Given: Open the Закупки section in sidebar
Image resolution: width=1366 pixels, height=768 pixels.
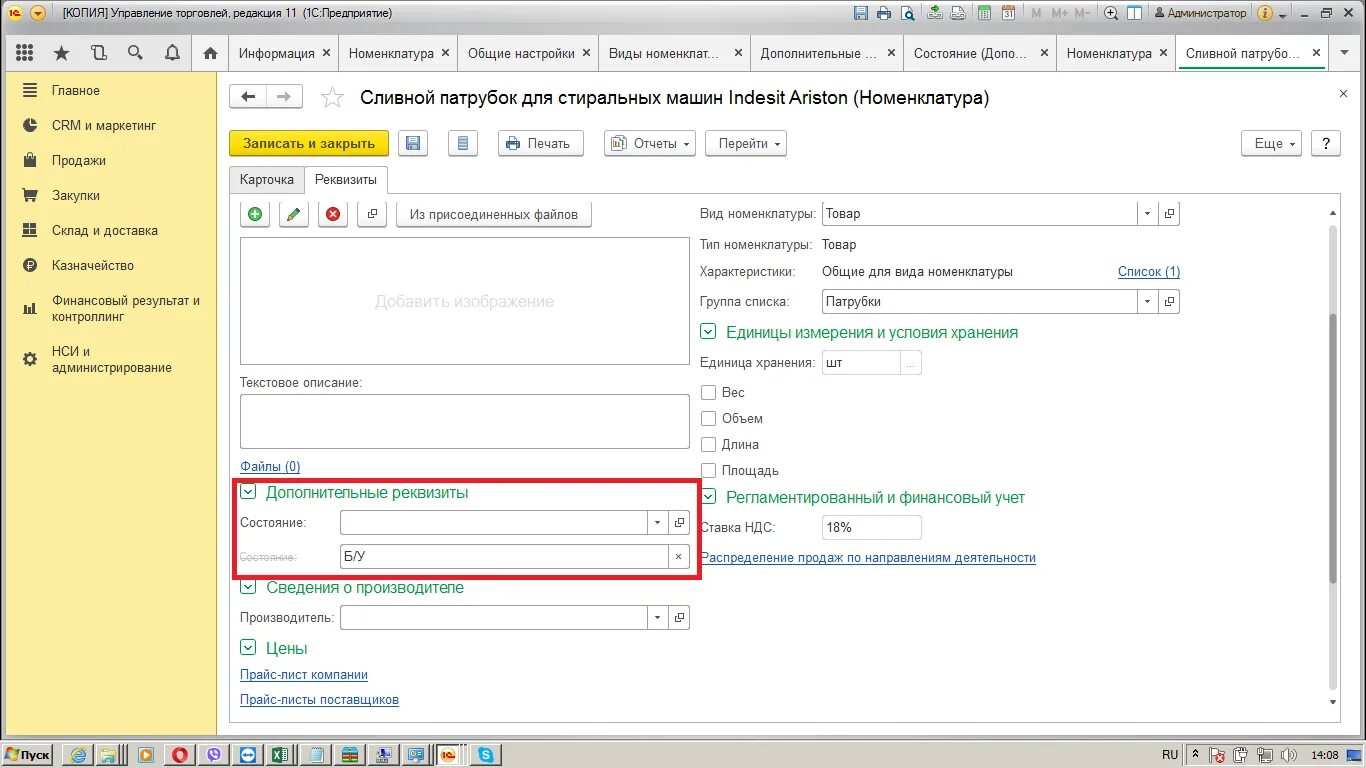Looking at the screenshot, I should [x=76, y=195].
